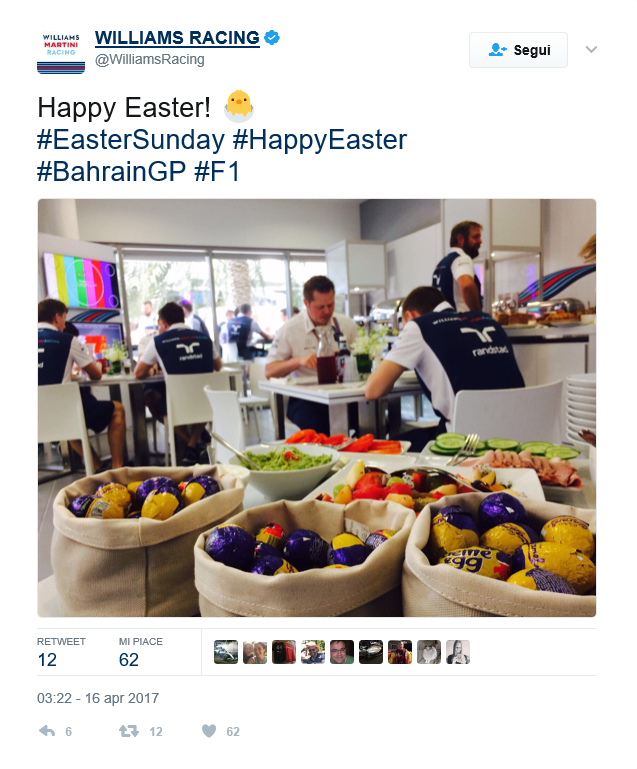The image size is (637, 769).
Task: View the RETWEET count of 12
Action: pos(47,659)
